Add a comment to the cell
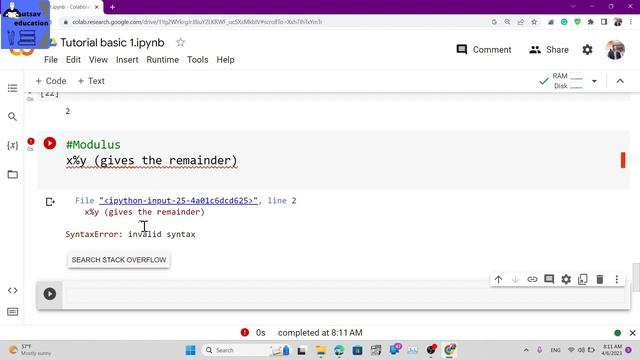 (549, 279)
